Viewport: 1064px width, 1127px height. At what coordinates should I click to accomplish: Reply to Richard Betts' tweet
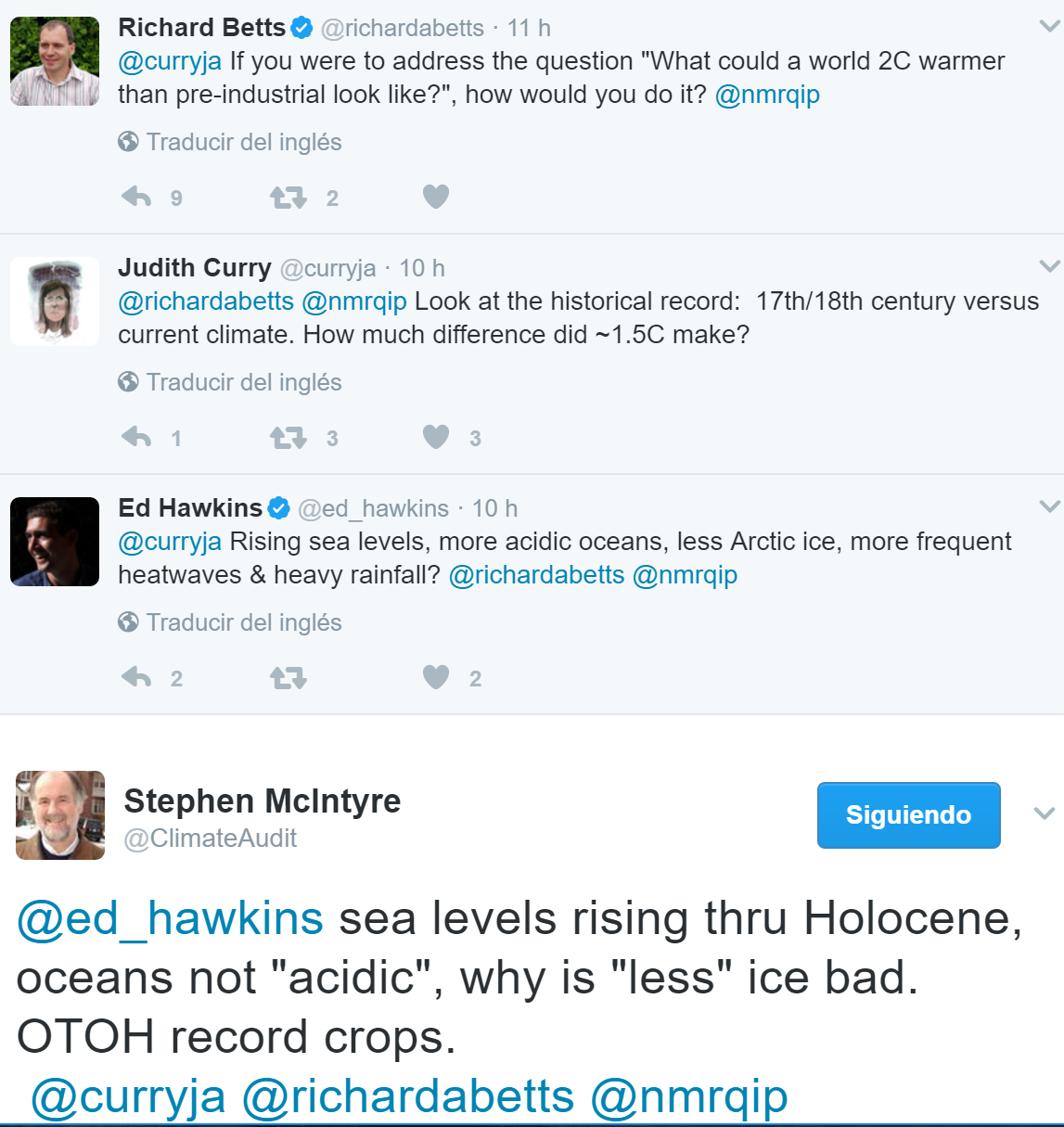tap(136, 197)
